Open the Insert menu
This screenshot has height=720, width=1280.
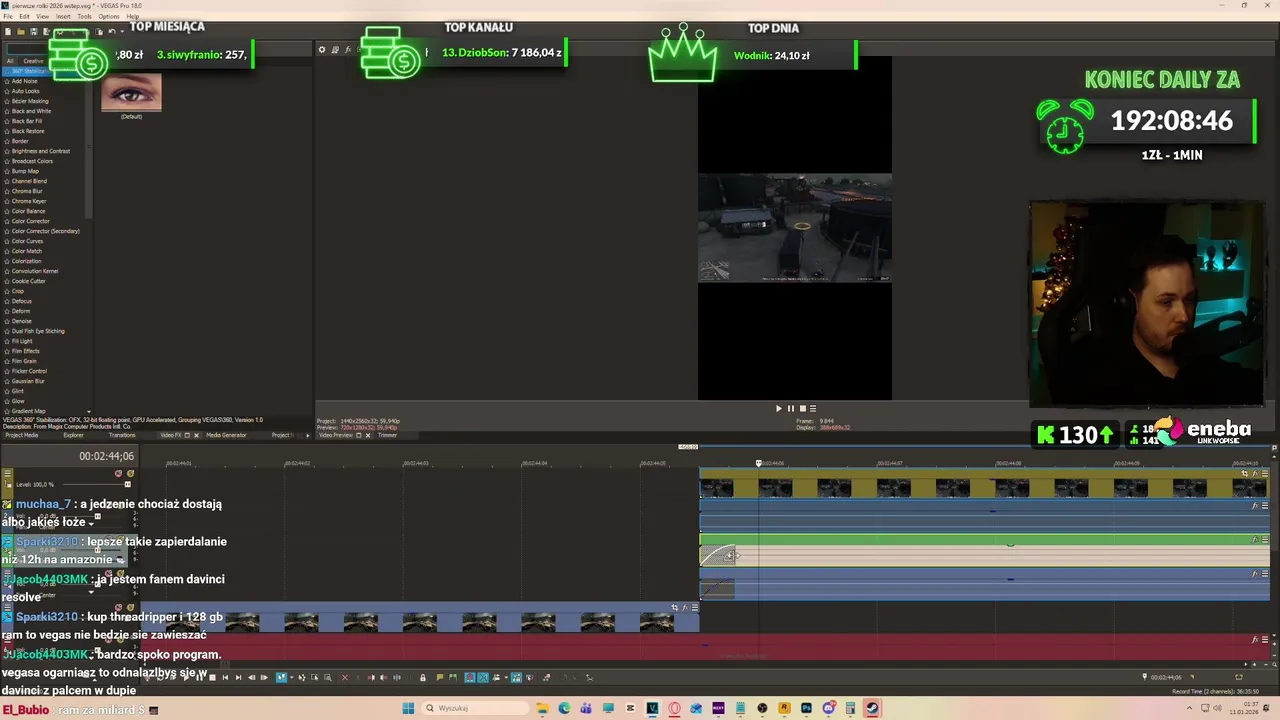coord(63,17)
